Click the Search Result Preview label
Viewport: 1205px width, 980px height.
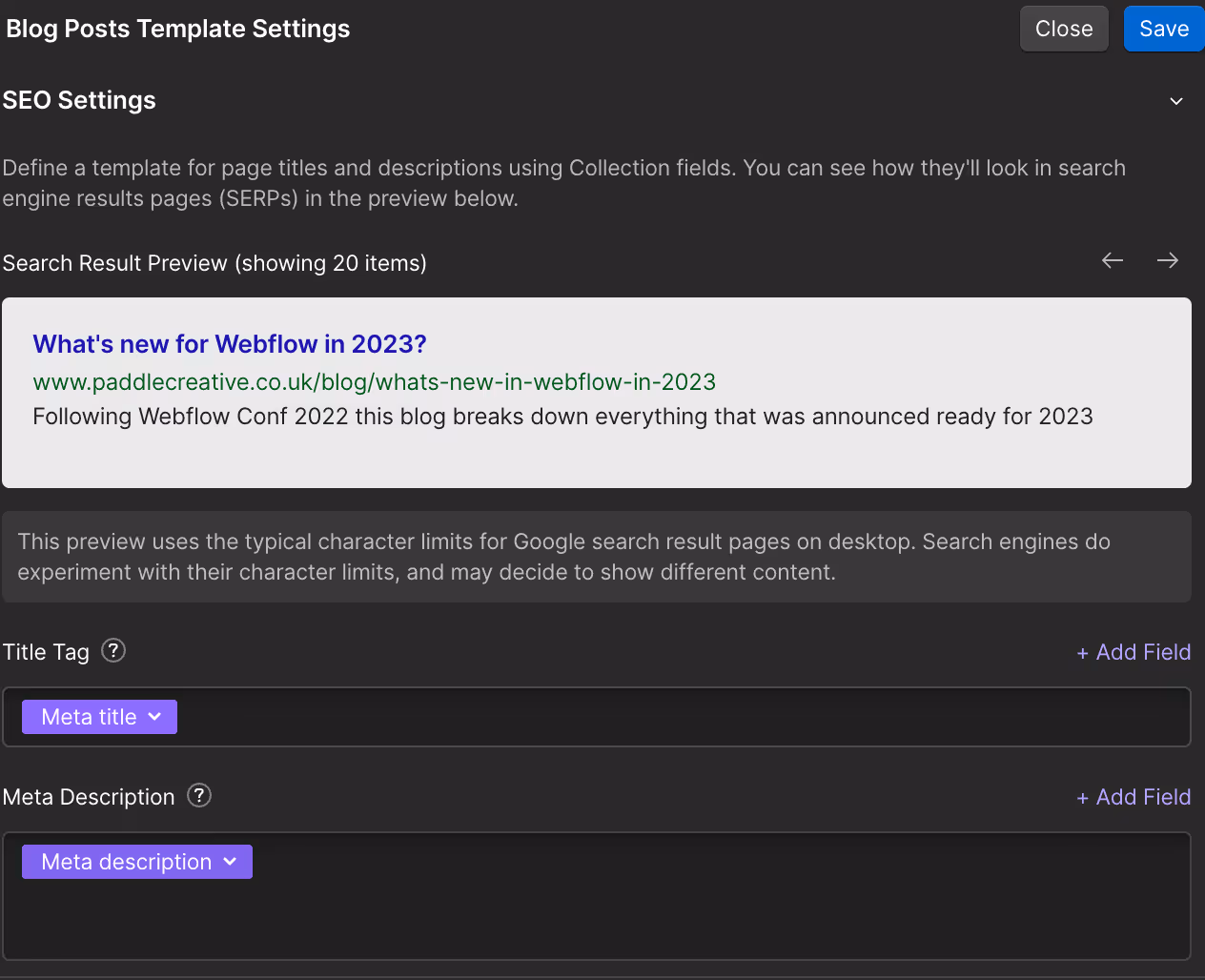pyautogui.click(x=214, y=263)
